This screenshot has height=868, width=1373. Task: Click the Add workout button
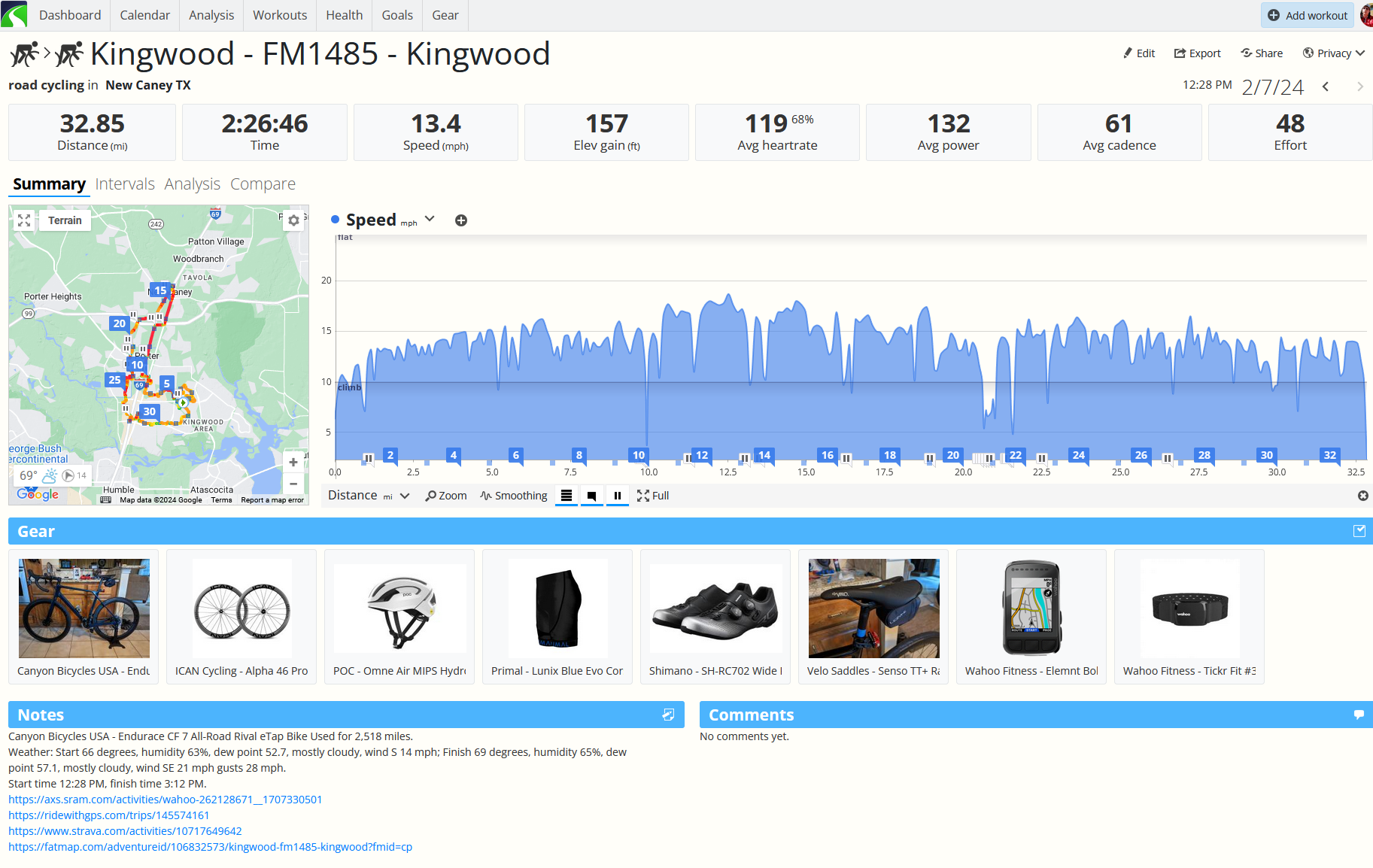(x=1308, y=15)
